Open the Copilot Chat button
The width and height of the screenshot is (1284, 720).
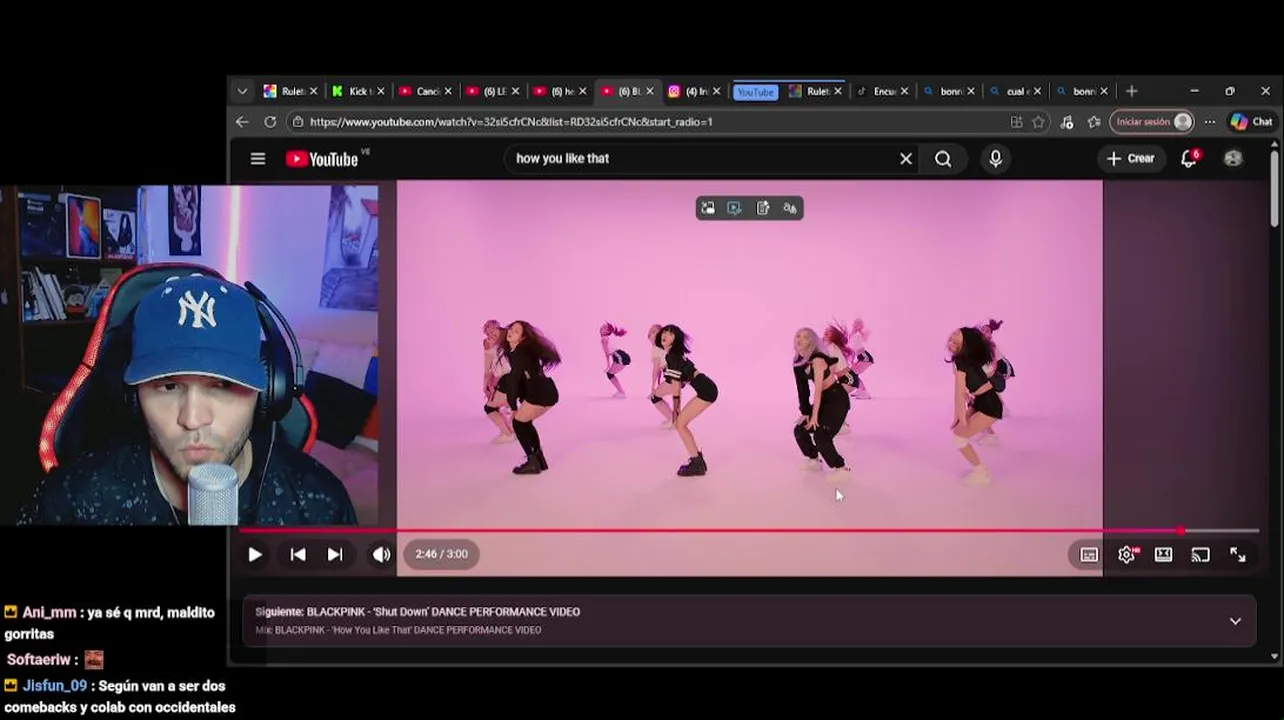click(1251, 122)
